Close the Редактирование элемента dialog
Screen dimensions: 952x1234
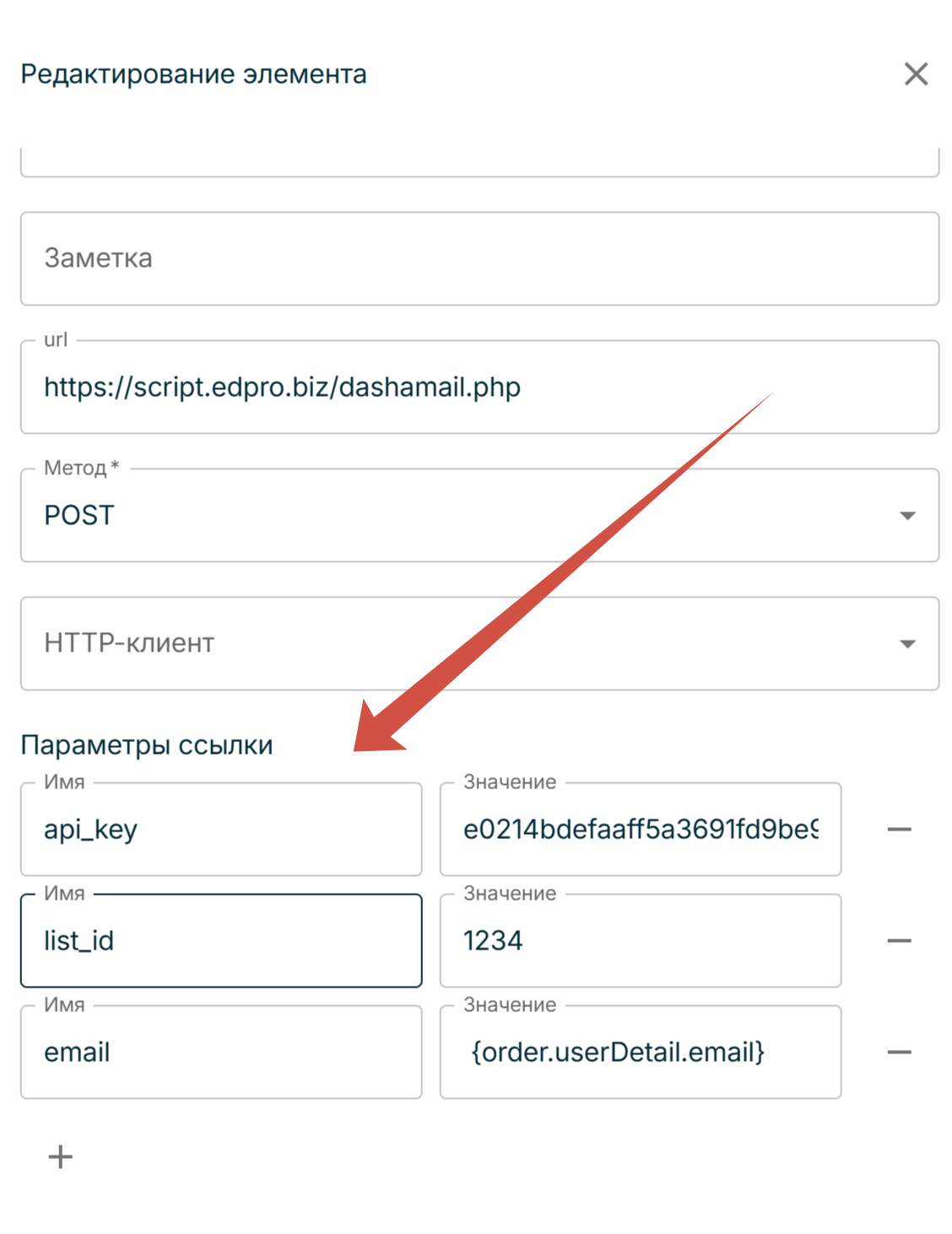point(916,74)
